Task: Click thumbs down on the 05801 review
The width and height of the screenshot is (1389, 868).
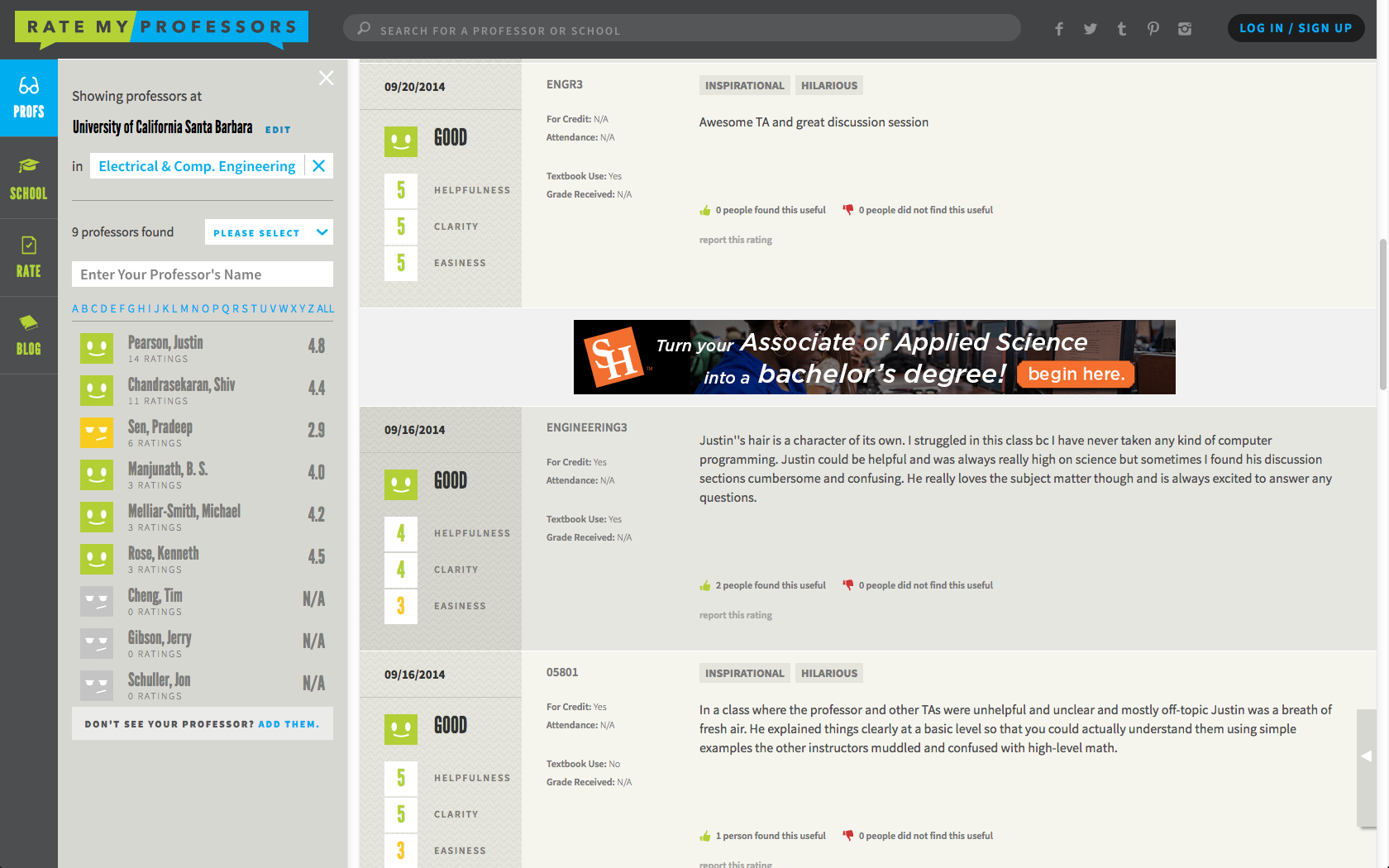Action: click(847, 837)
